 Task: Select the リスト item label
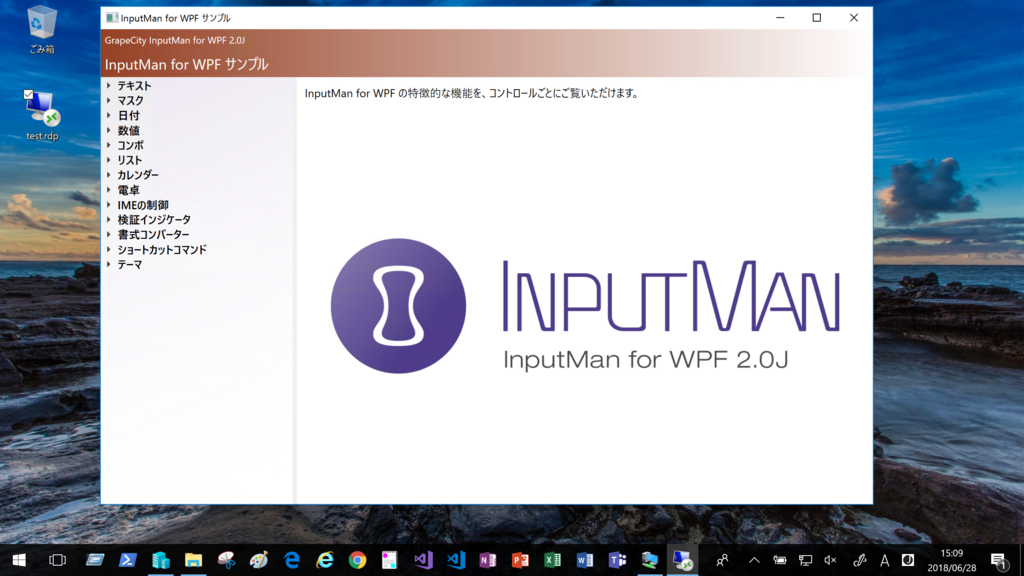129,160
